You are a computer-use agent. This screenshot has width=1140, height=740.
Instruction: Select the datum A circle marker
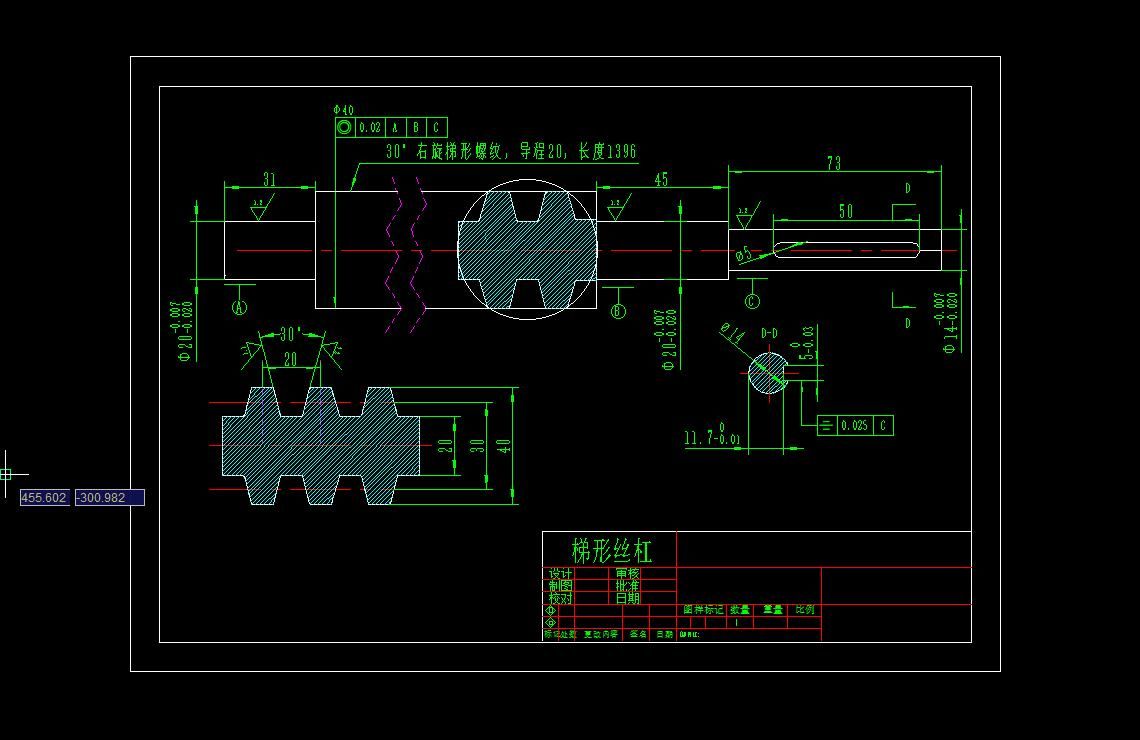240,308
